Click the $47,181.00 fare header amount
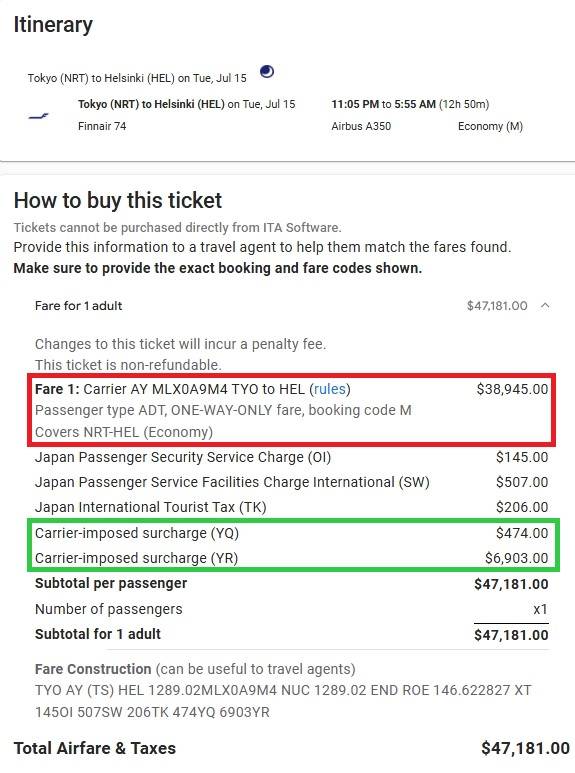The image size is (575, 773). (497, 306)
